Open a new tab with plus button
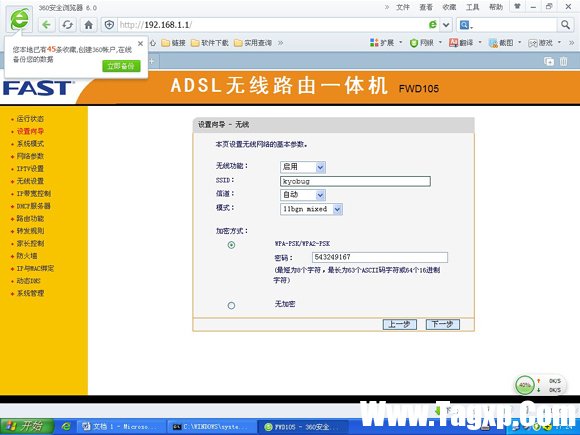The height and width of the screenshot is (435, 580). pyautogui.click(x=152, y=61)
